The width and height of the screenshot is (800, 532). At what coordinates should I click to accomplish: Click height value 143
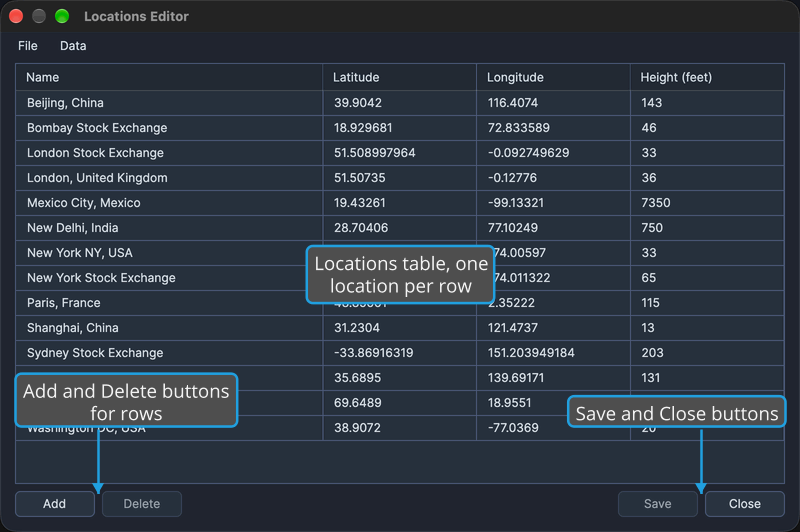[707, 103]
